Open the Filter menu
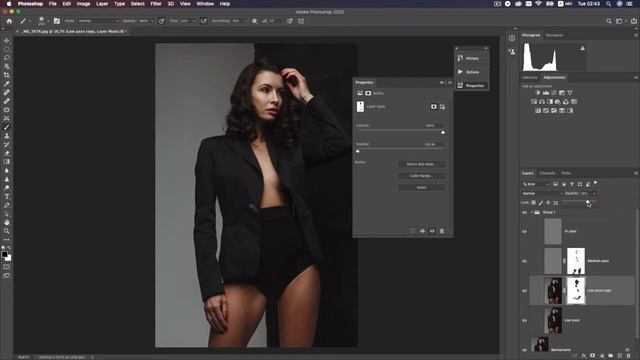640x360 pixels. tap(156, 4)
